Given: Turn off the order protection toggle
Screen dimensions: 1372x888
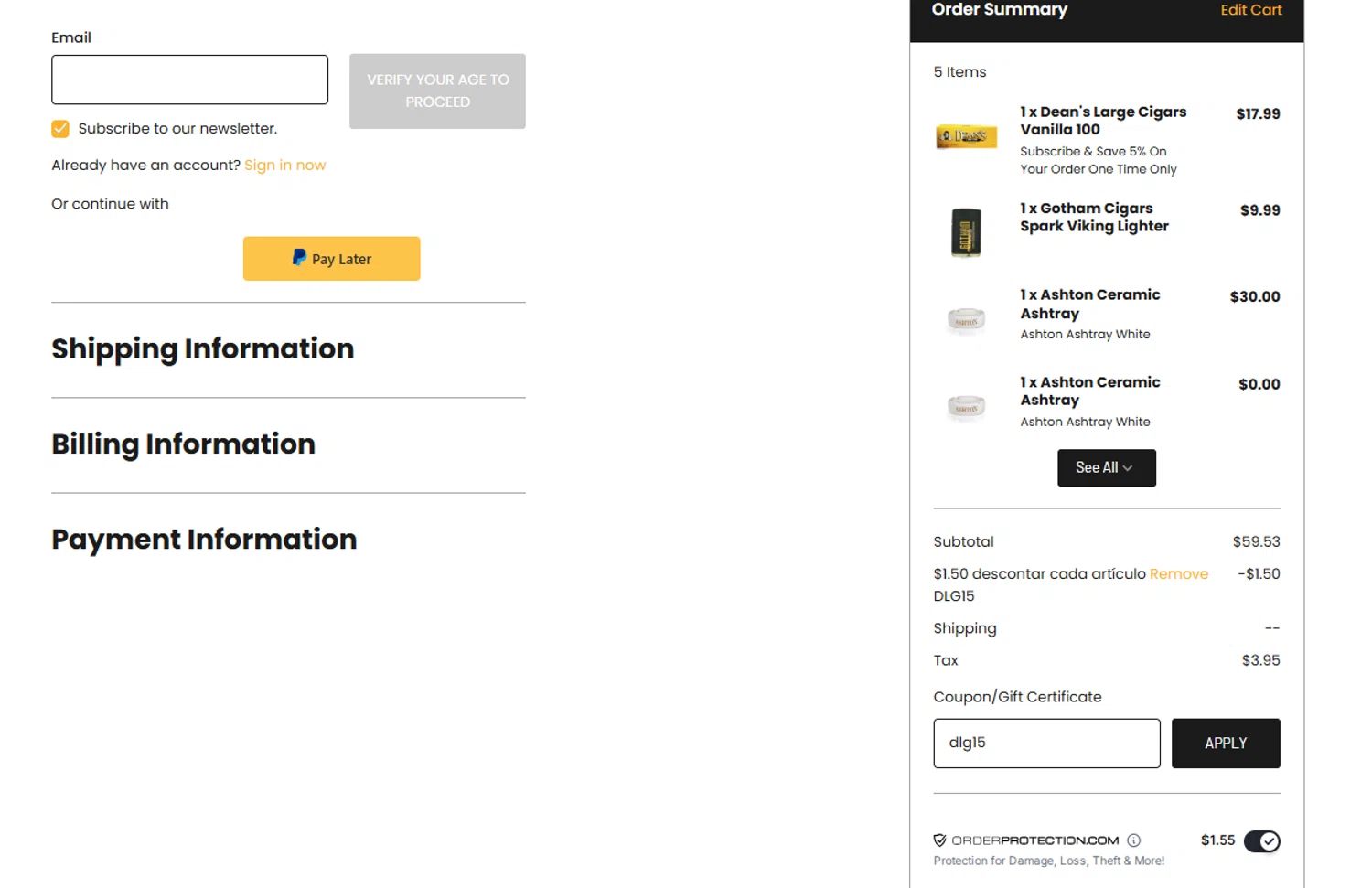Looking at the screenshot, I should [x=1261, y=841].
